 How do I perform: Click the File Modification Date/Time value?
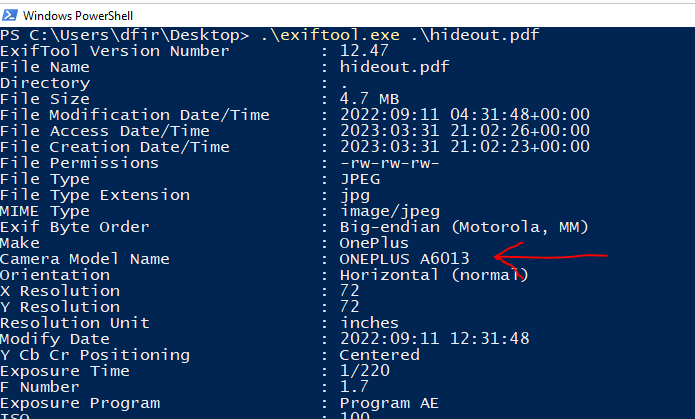[464, 115]
